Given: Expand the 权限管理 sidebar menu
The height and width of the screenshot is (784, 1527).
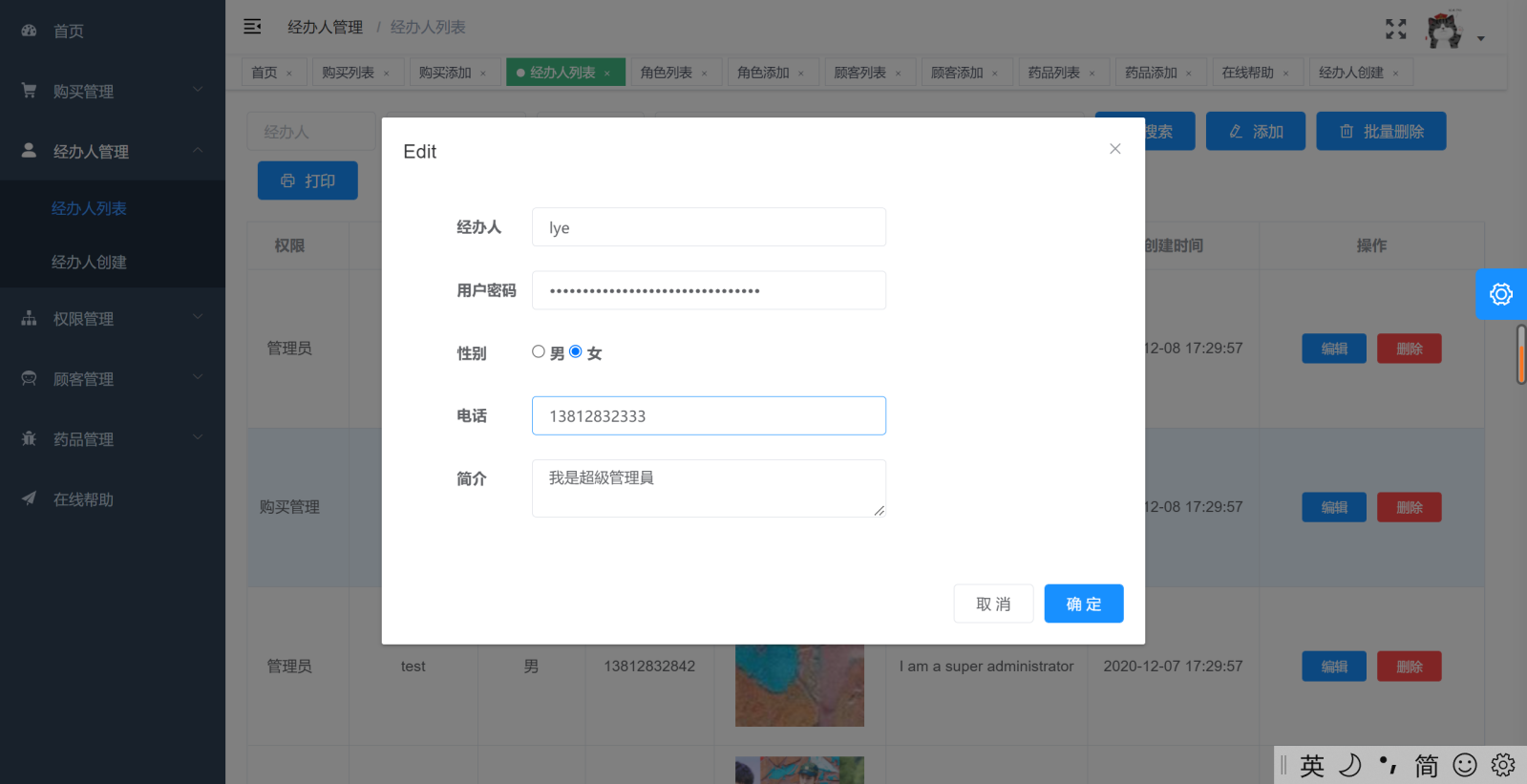Looking at the screenshot, I should click(113, 318).
